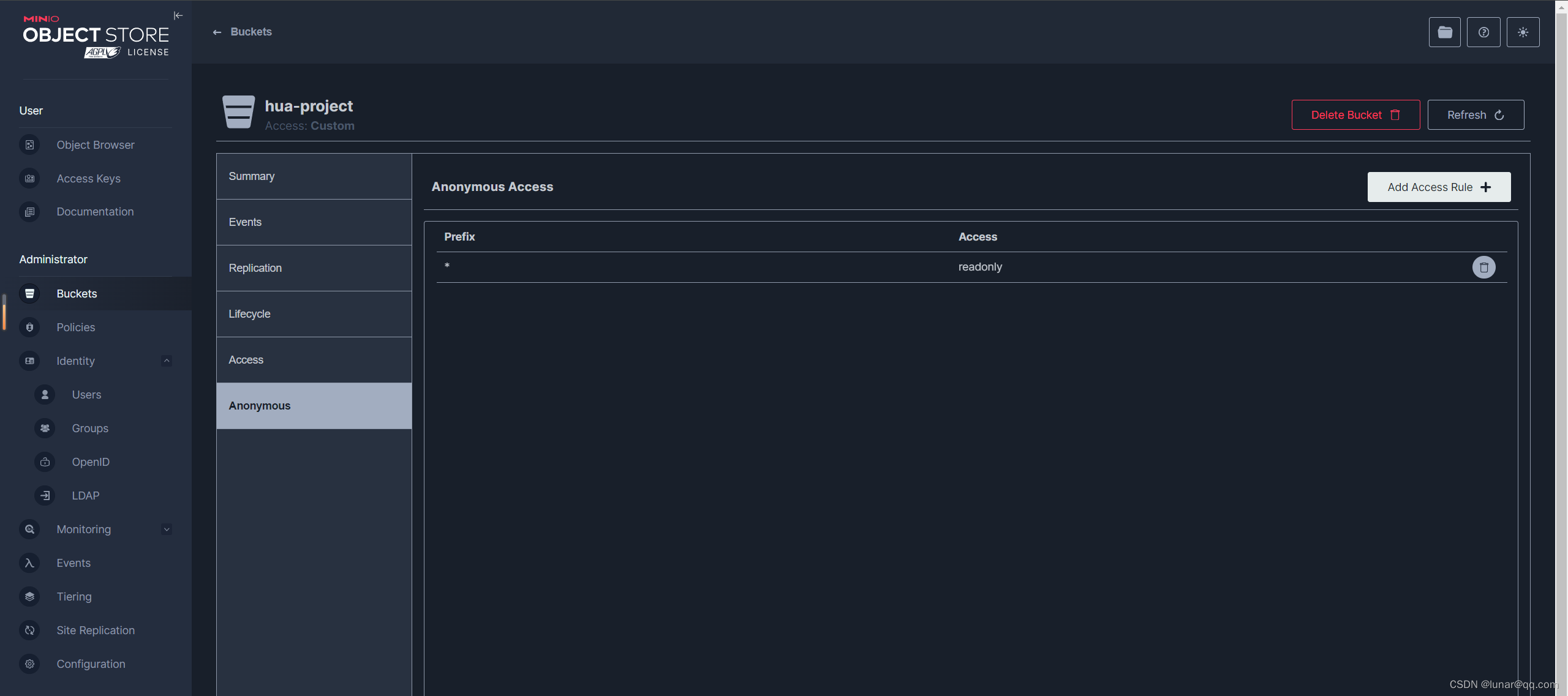Open Policies from sidebar icon

[29, 327]
